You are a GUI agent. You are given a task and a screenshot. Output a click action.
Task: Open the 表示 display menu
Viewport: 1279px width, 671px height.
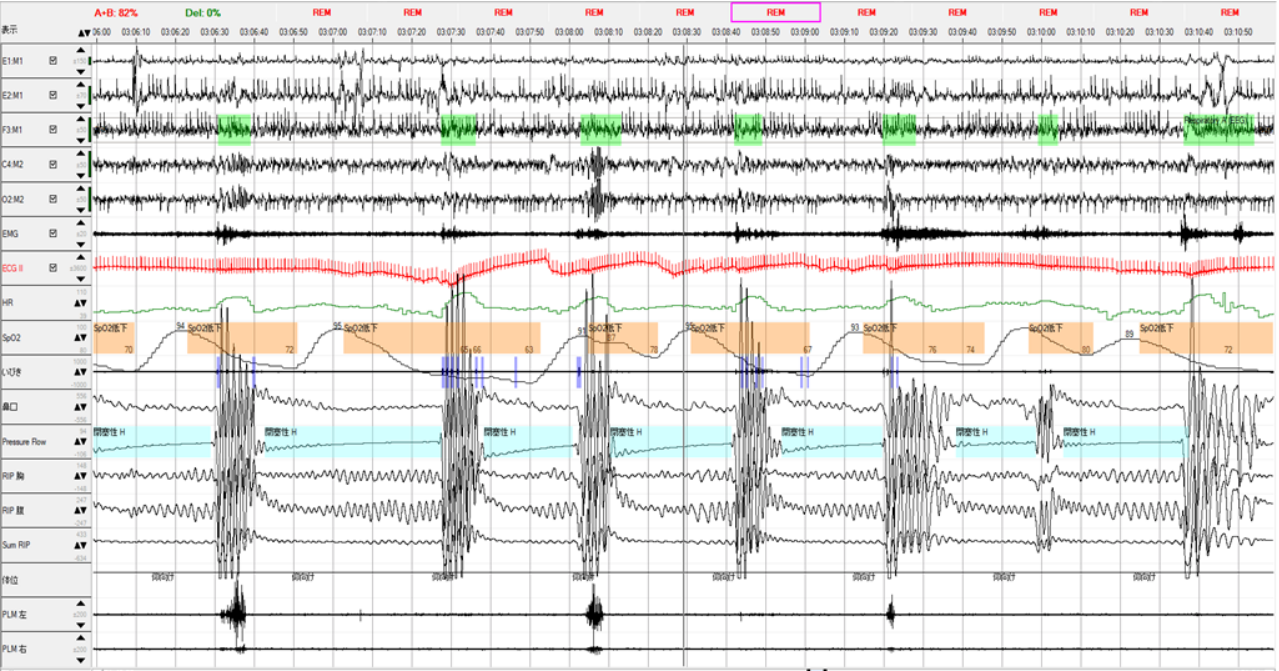[x=9, y=32]
